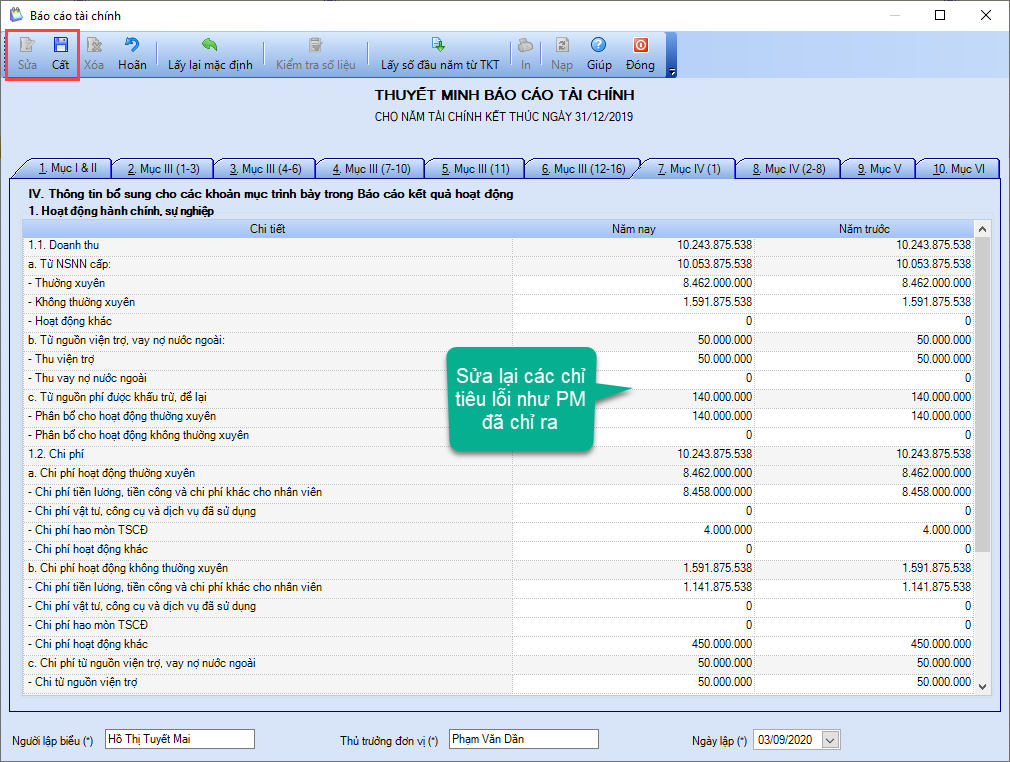
Task: Open help with the Giúp icon
Action: (599, 54)
